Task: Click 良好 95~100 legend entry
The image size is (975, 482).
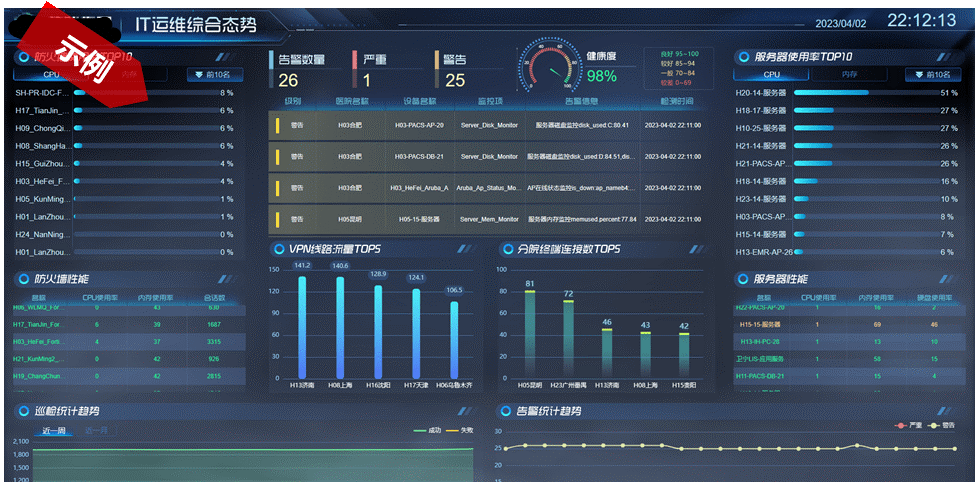Action: [679, 54]
